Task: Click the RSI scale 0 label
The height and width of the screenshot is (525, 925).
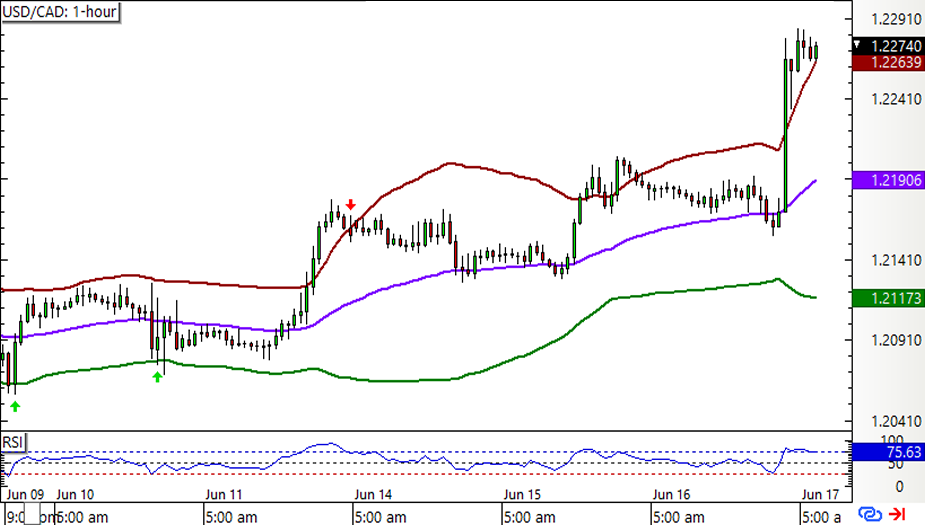Action: pyautogui.click(x=899, y=487)
